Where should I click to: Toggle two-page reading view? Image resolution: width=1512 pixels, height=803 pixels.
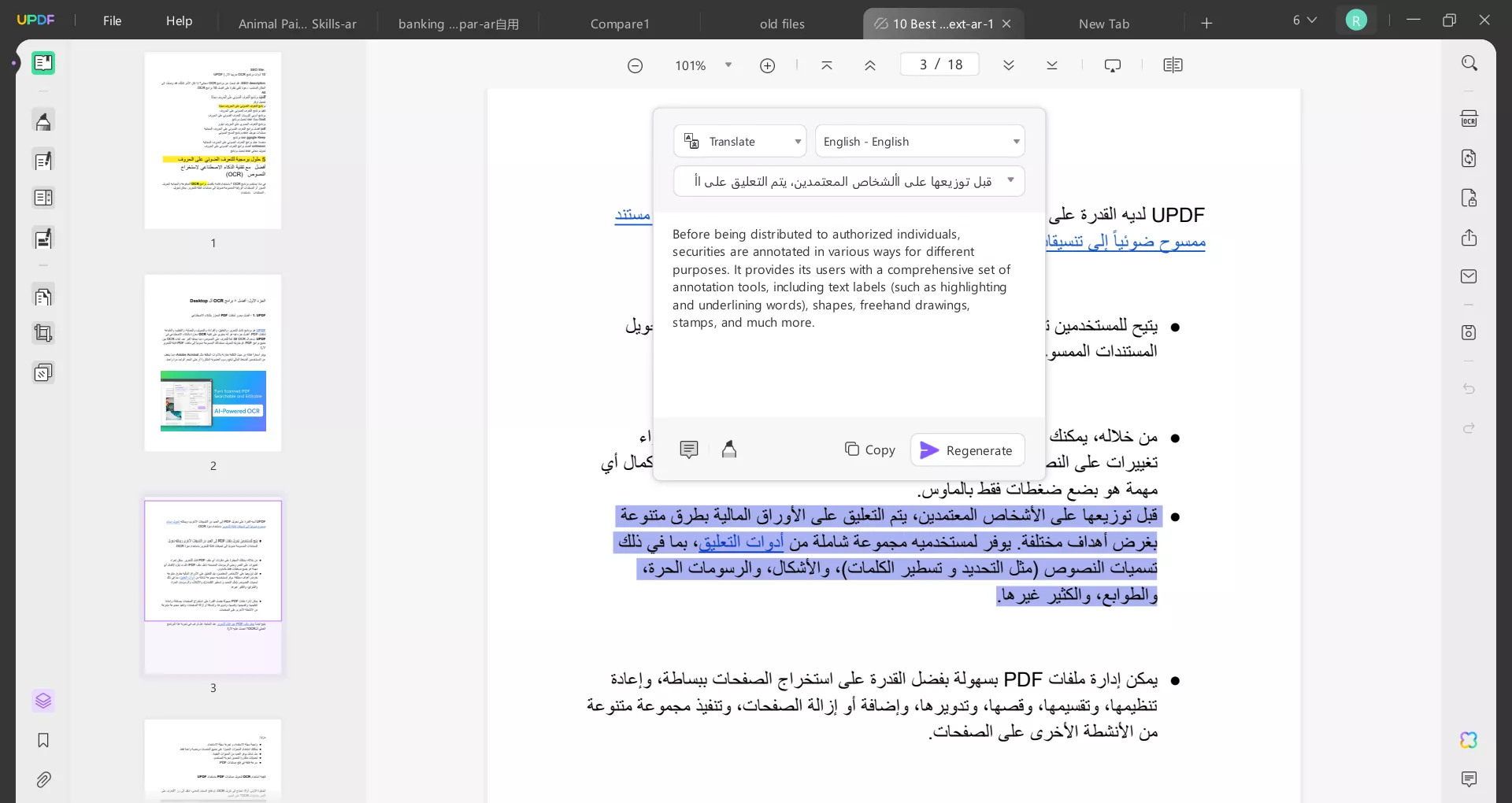pyautogui.click(x=1173, y=65)
